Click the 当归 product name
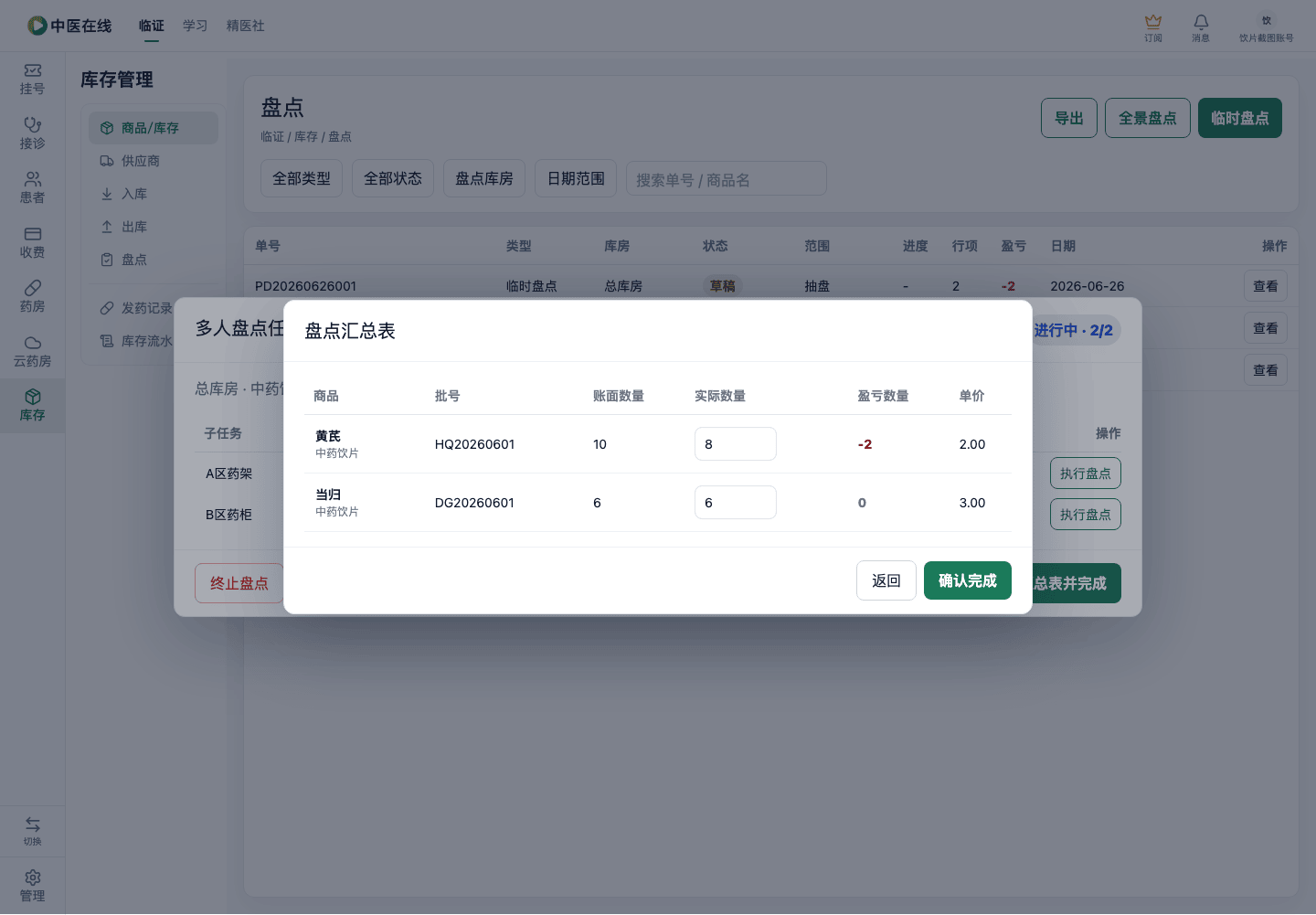 [x=328, y=495]
